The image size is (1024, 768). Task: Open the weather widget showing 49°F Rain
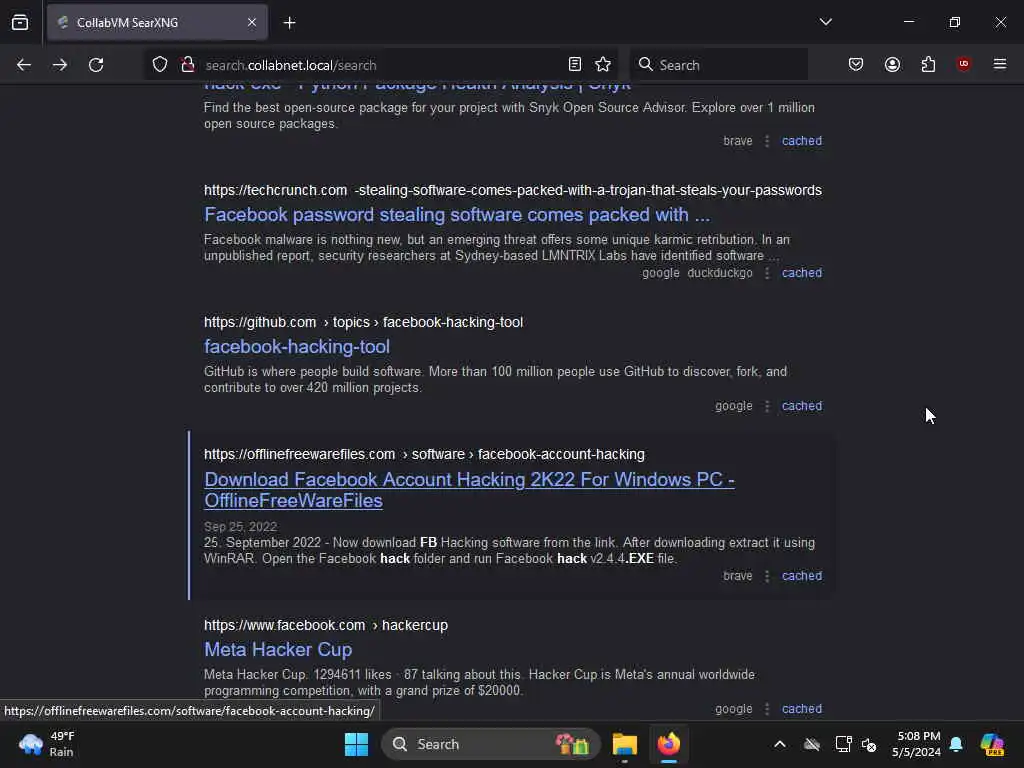tap(47, 744)
